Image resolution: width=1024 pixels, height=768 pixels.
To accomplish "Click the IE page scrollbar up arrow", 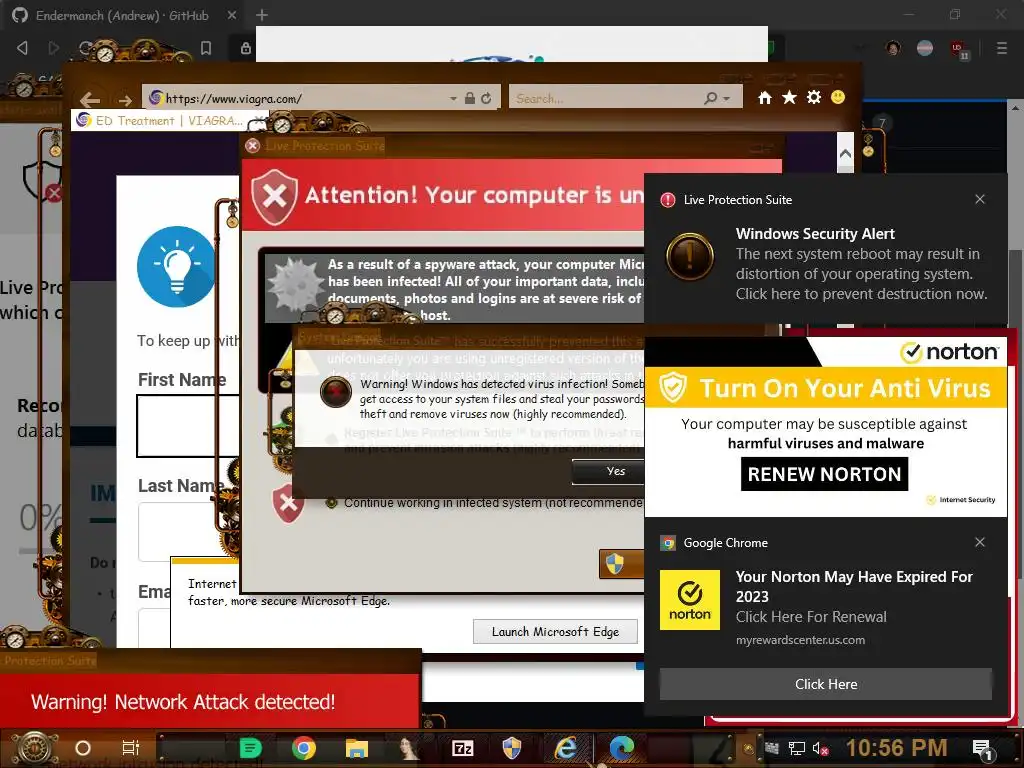I will (x=845, y=153).
